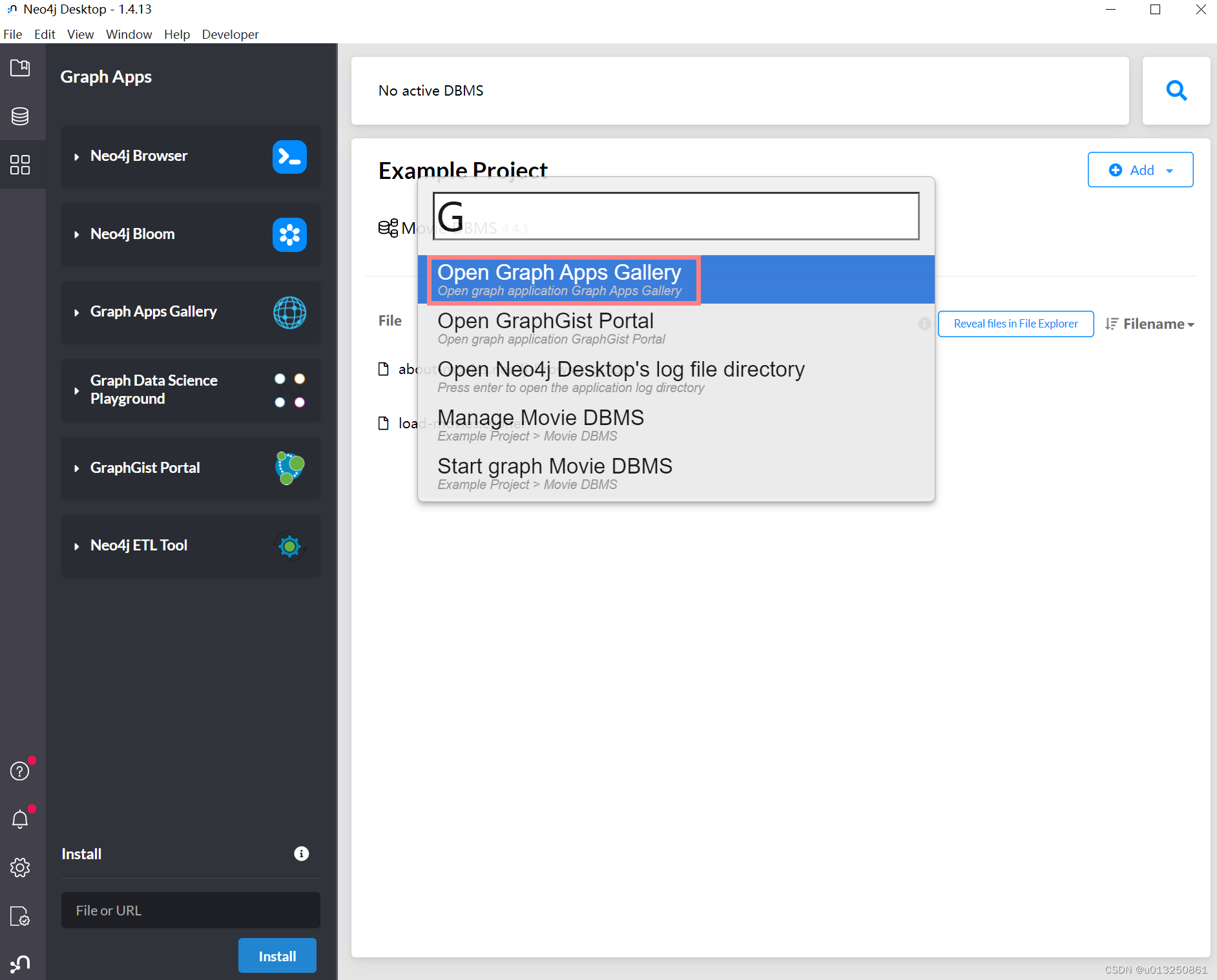Click the 'File or URL' input field

point(191,910)
